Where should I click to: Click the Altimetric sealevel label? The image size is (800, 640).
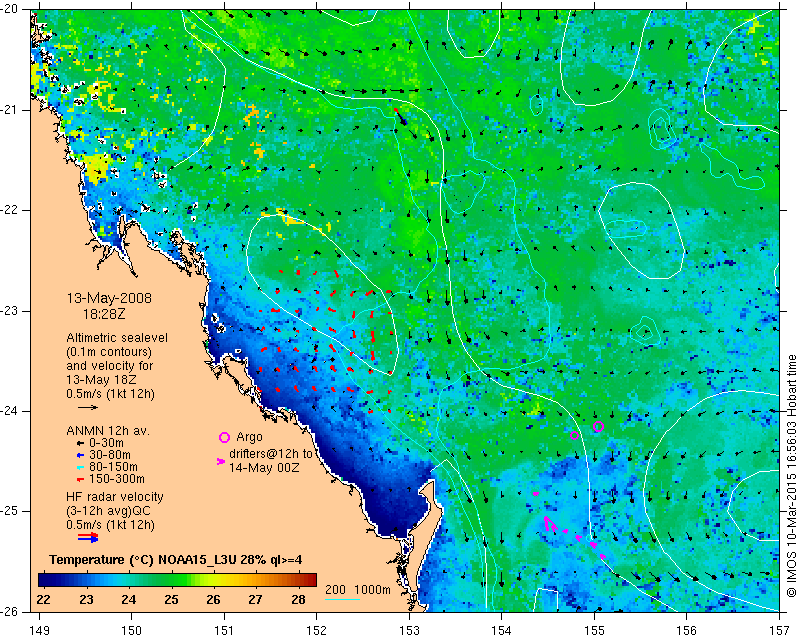[117, 338]
